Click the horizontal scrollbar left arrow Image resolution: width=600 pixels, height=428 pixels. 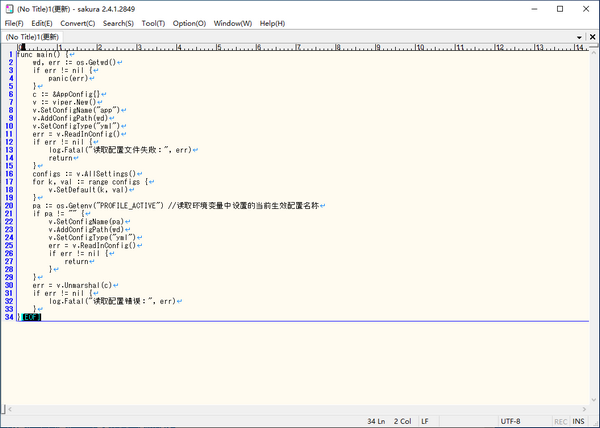coord(6,407)
